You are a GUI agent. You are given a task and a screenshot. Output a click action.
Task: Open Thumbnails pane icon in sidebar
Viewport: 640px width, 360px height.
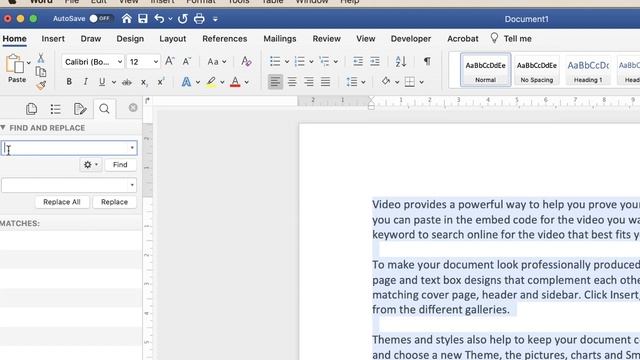(x=31, y=109)
